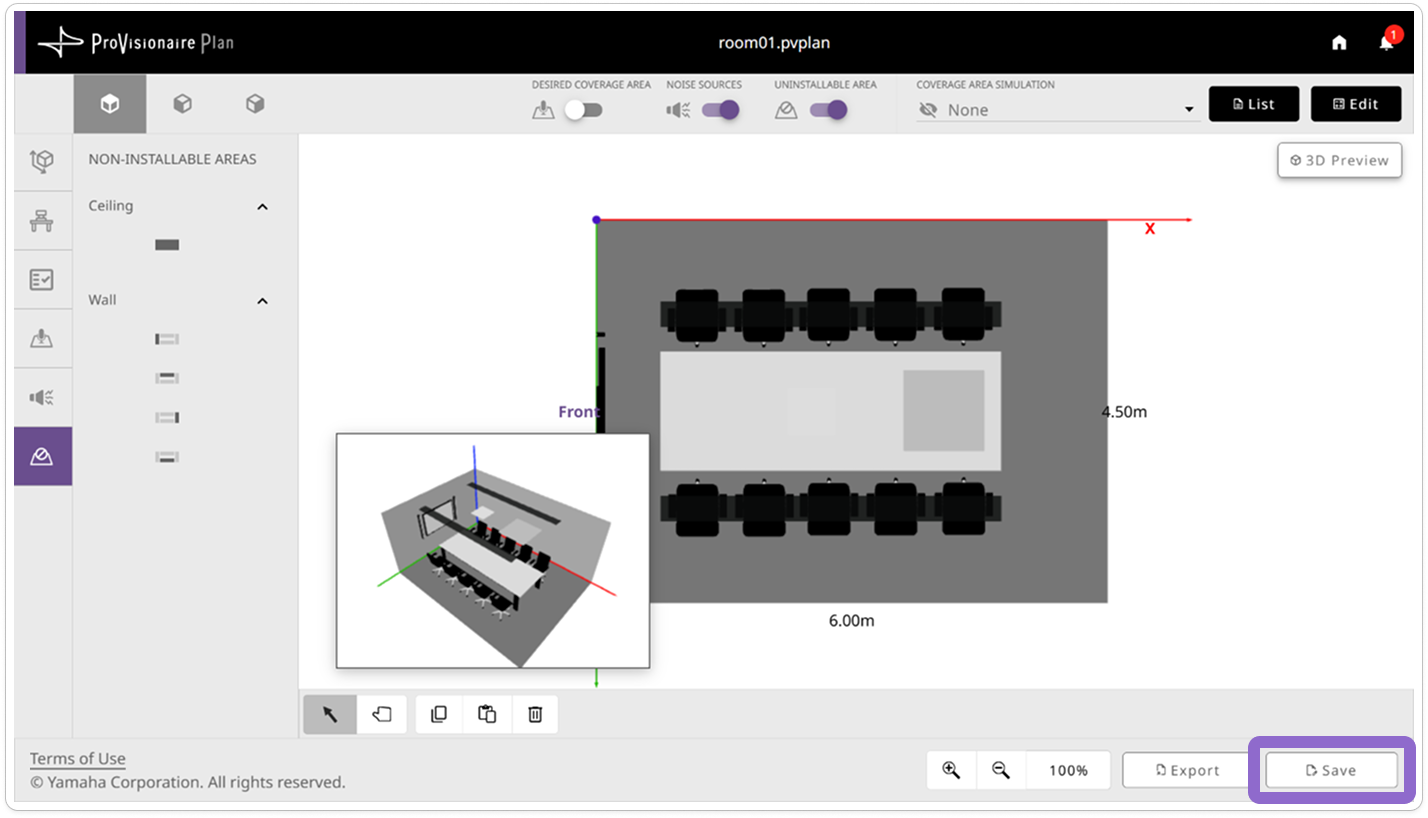Screen dimensions: 1428x818
Task: Select the right wall area icon
Action: [x=167, y=417]
